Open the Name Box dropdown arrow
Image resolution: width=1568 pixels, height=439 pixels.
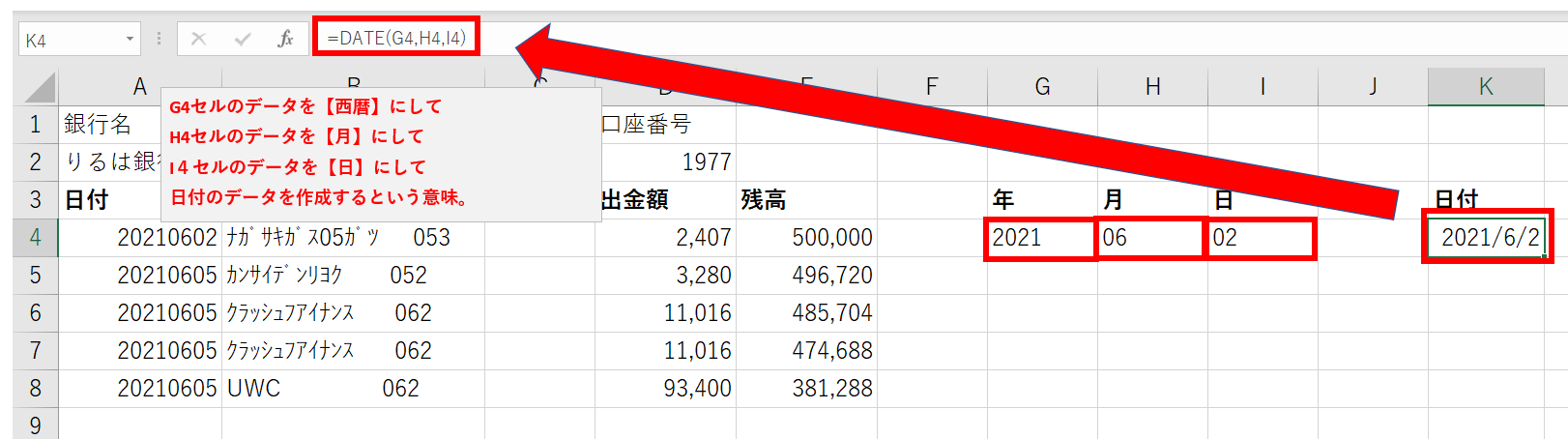(x=130, y=40)
